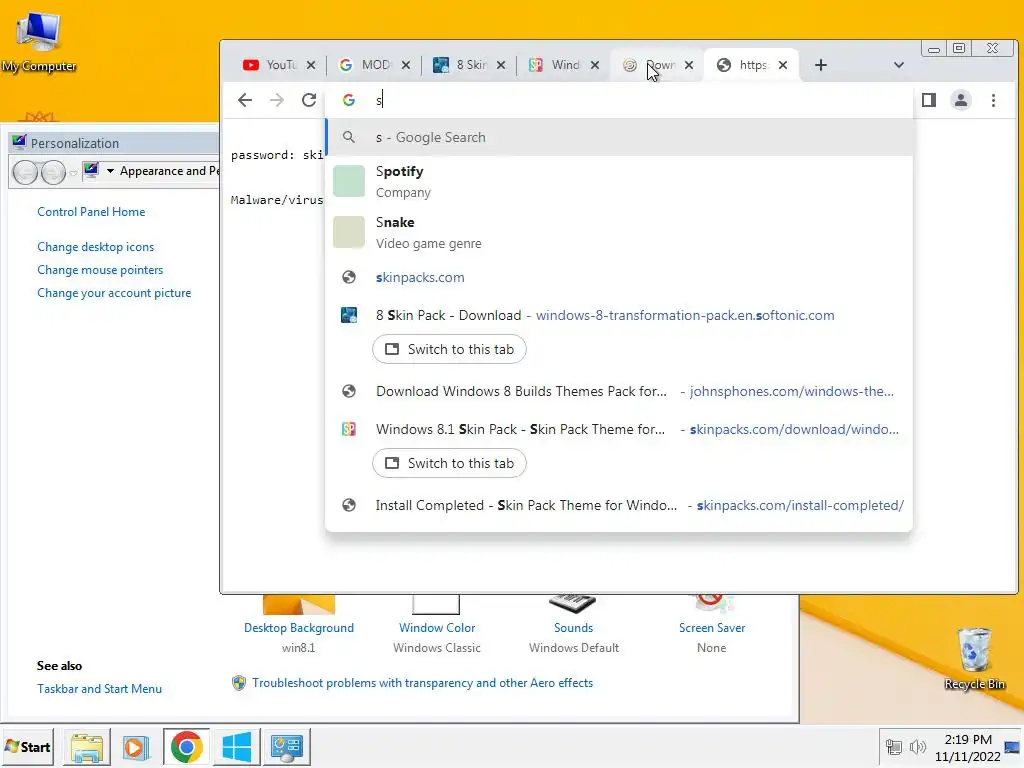Click the Personalization window back button
This screenshot has width=1024, height=768.
pos(25,172)
